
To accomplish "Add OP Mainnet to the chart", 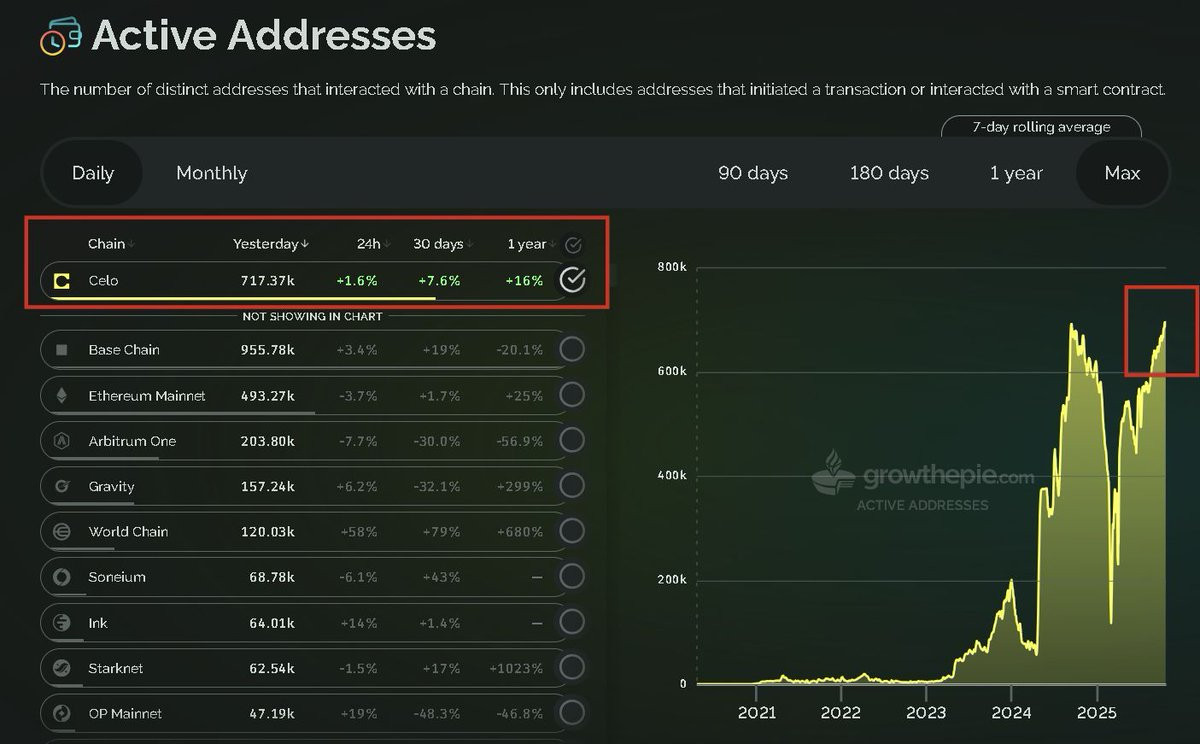I will click(572, 714).
